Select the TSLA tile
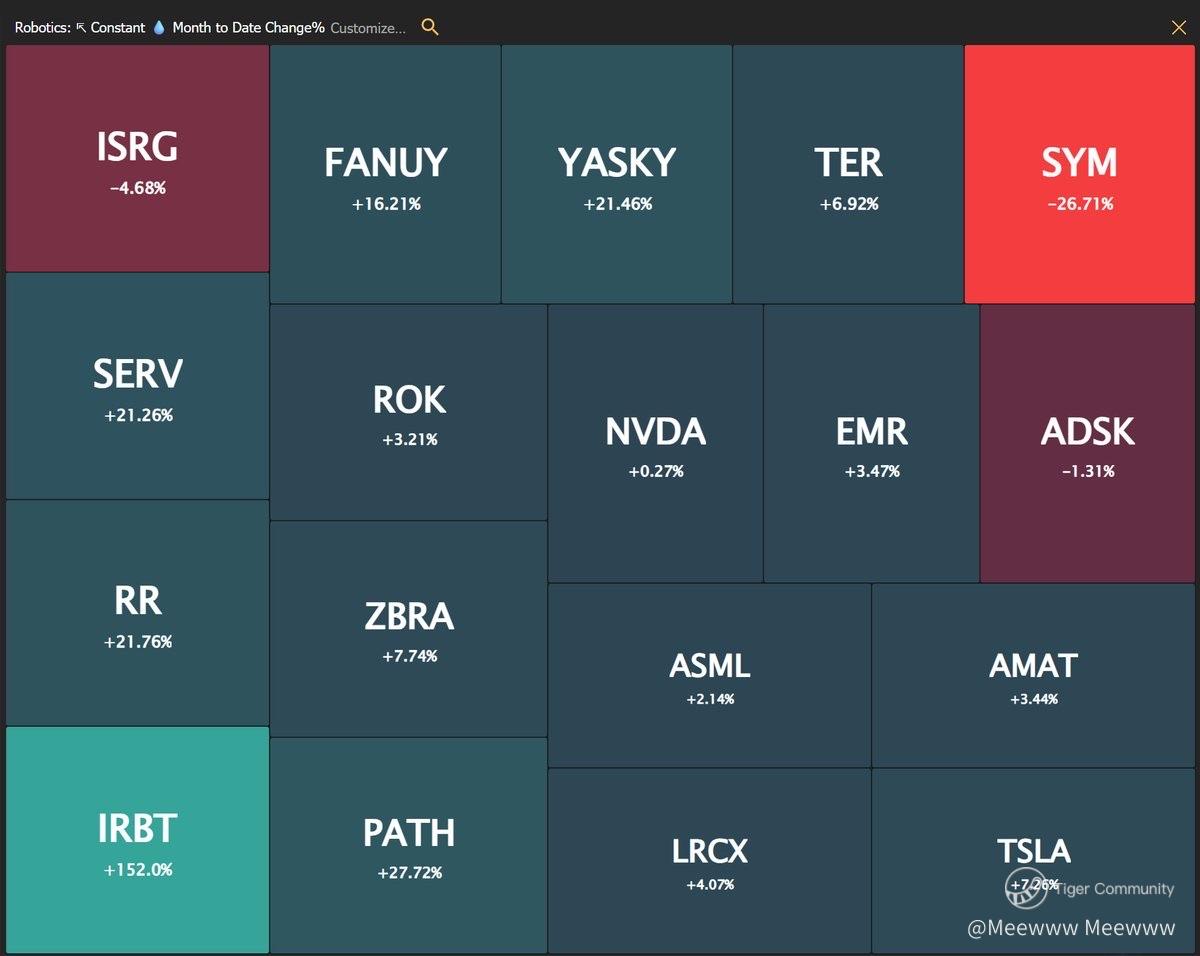Image resolution: width=1200 pixels, height=956 pixels. 1034,861
